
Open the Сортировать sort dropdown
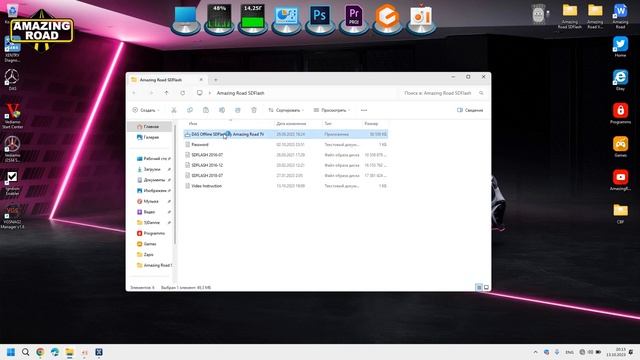pos(286,110)
